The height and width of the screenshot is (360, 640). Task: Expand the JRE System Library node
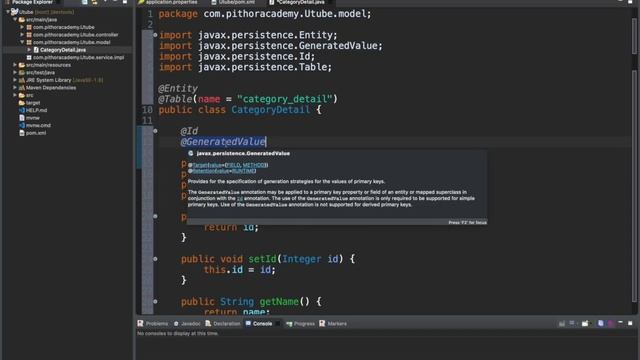click(15, 80)
